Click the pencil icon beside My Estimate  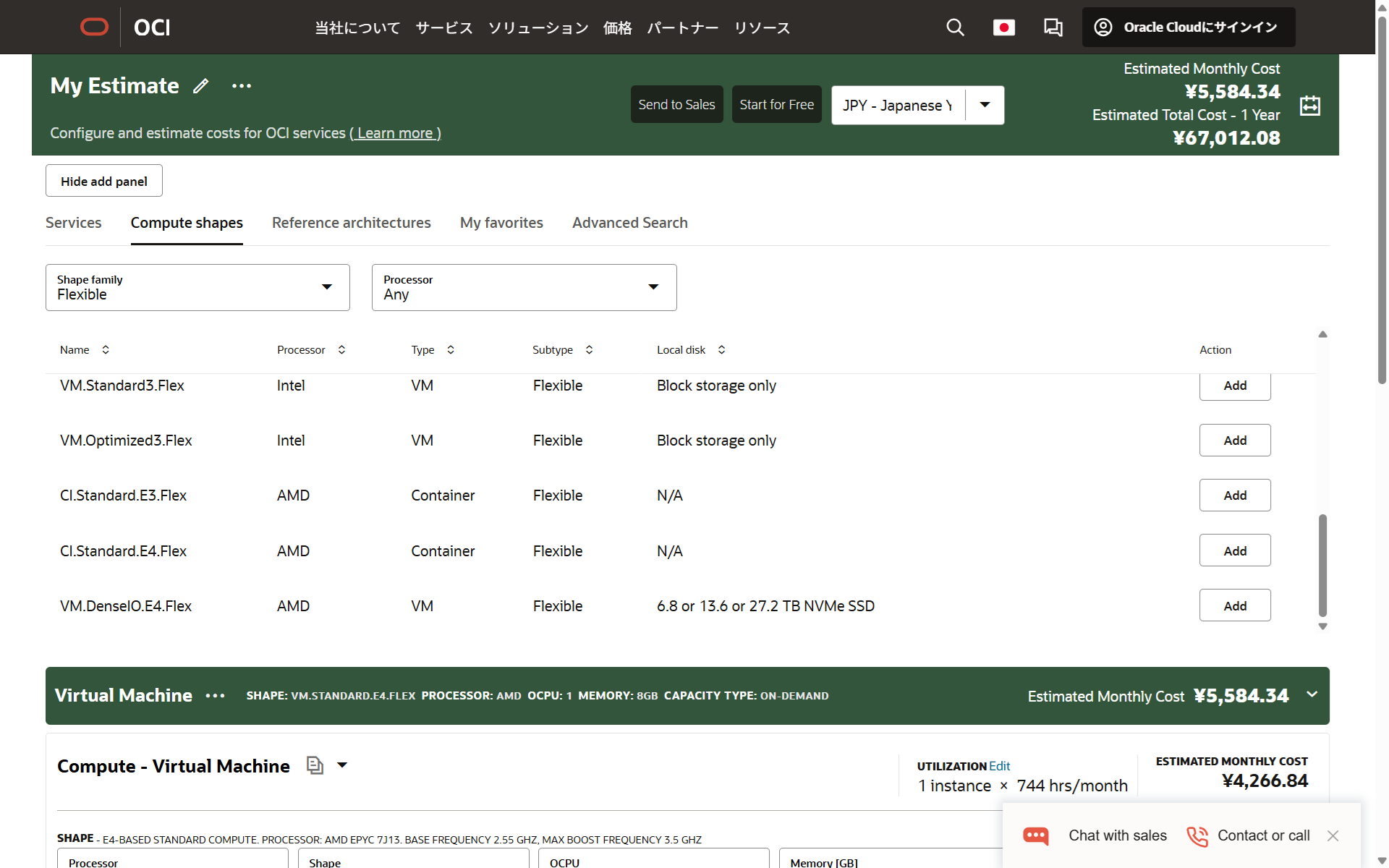click(201, 86)
